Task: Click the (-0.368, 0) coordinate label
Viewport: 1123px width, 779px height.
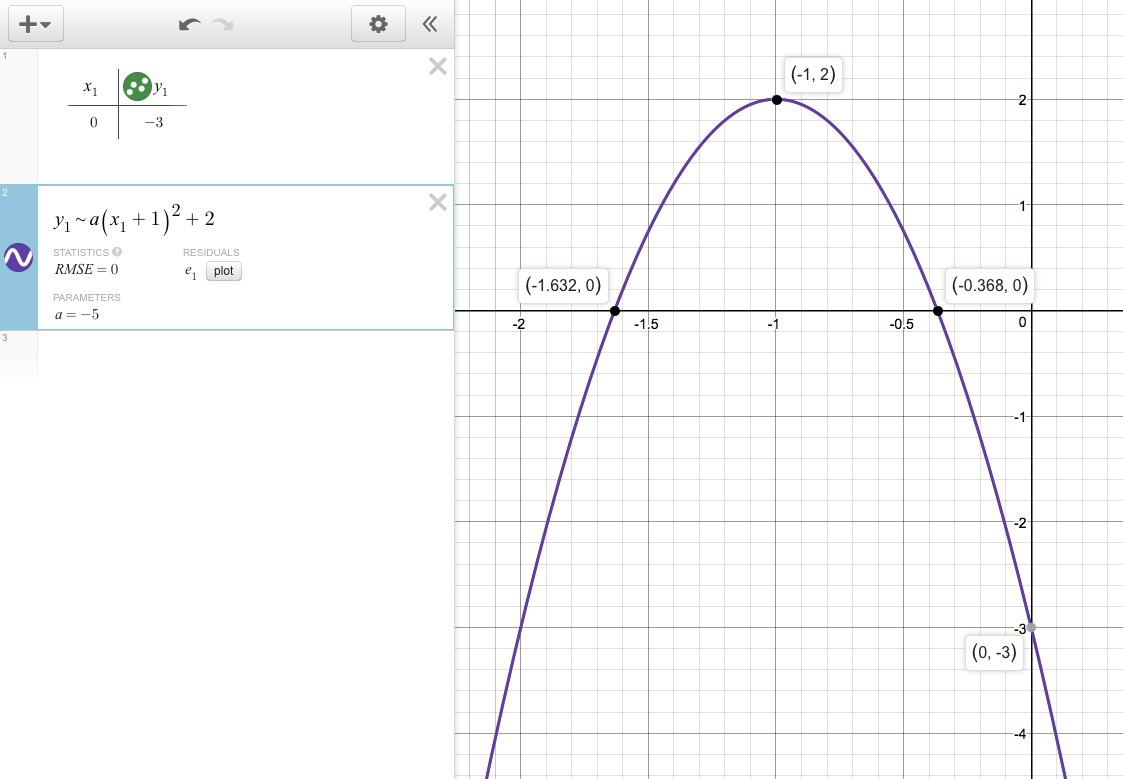Action: pos(990,285)
